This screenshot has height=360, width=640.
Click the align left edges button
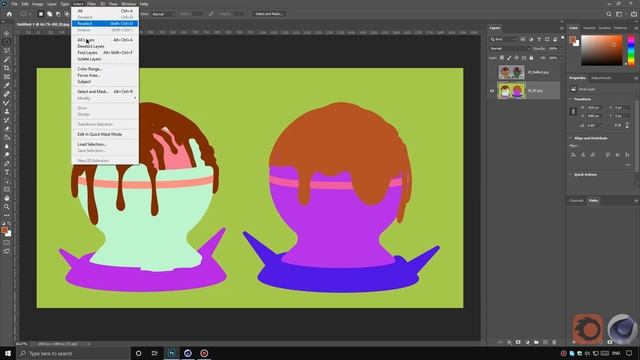click(573, 155)
